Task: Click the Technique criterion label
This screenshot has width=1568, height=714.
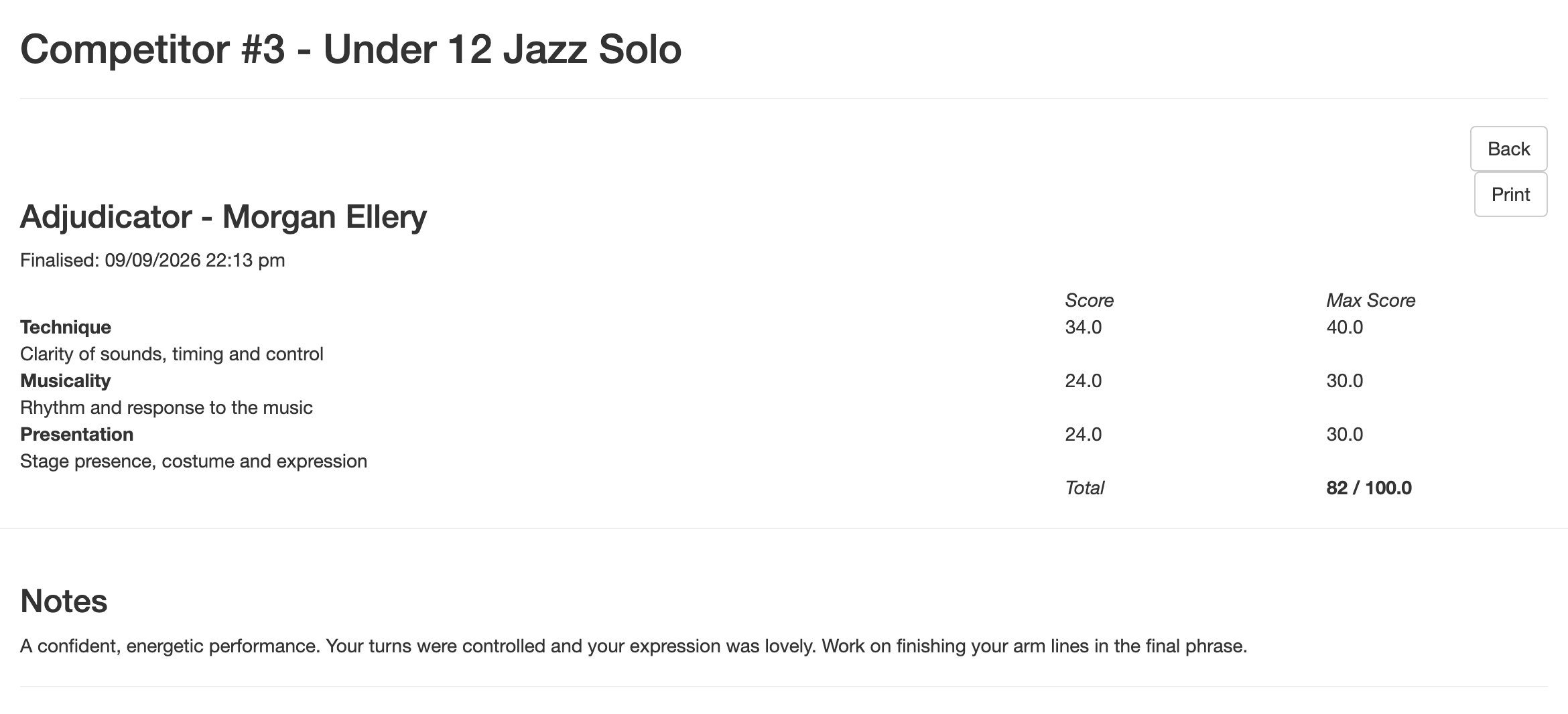Action: [x=66, y=327]
